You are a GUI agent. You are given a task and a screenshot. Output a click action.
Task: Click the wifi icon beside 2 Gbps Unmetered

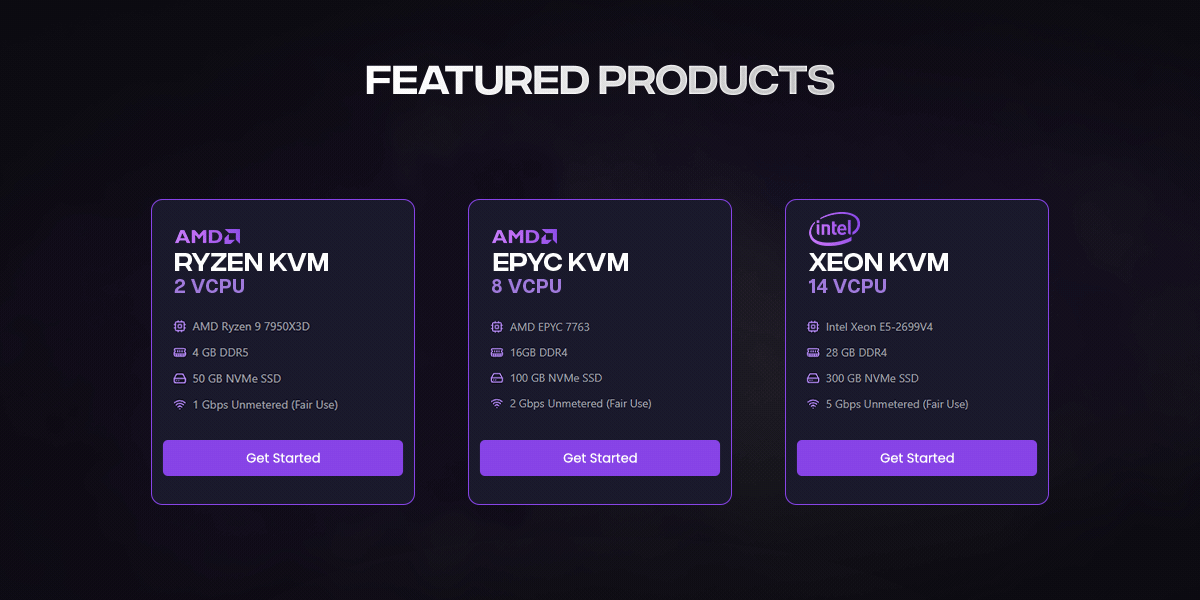click(x=497, y=404)
